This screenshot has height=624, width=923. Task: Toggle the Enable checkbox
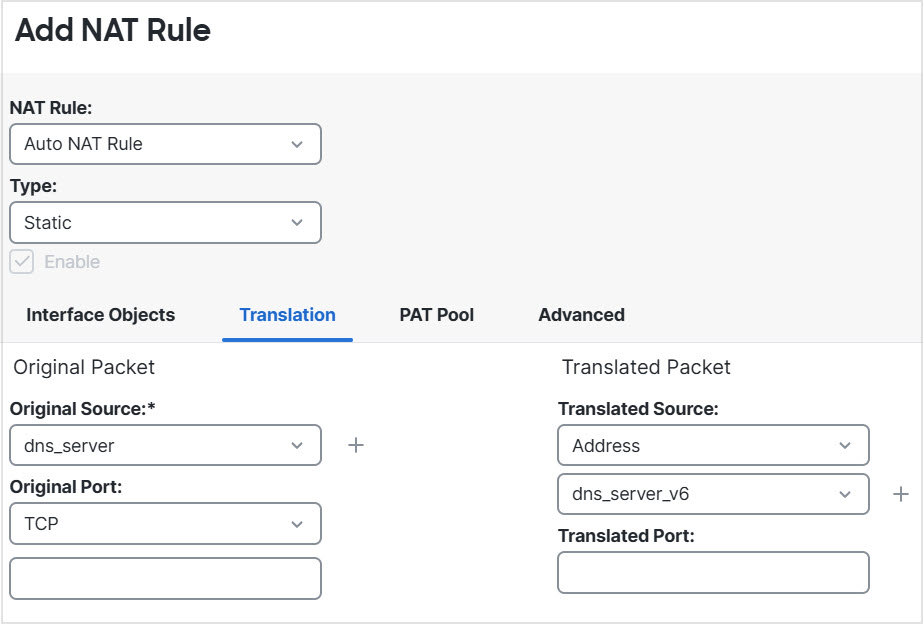click(x=22, y=262)
